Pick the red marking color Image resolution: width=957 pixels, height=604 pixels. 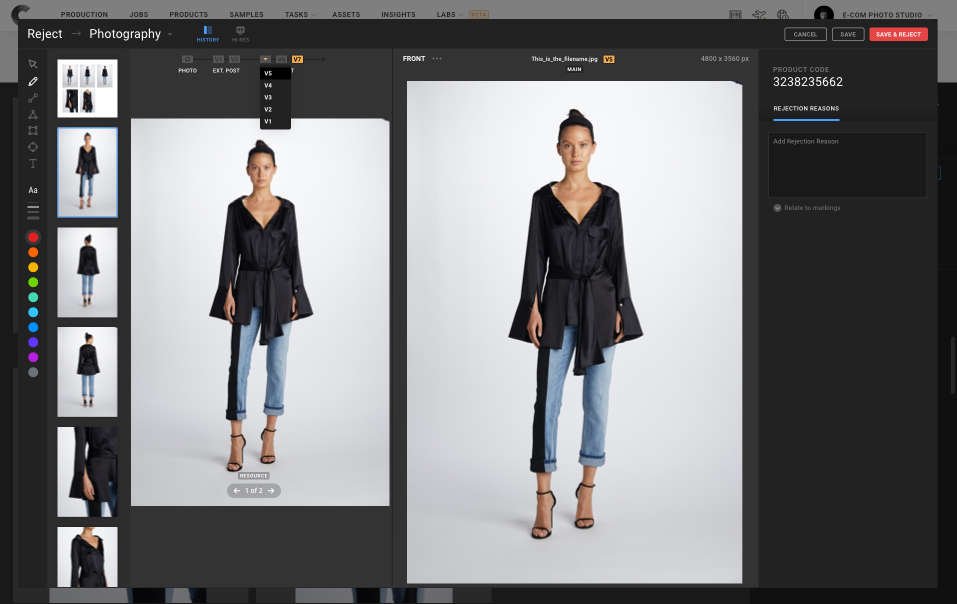[x=33, y=237]
